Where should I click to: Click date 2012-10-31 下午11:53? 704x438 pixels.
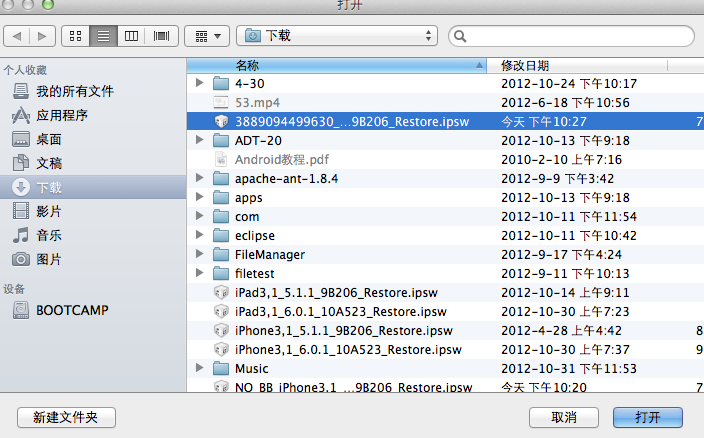(x=569, y=369)
